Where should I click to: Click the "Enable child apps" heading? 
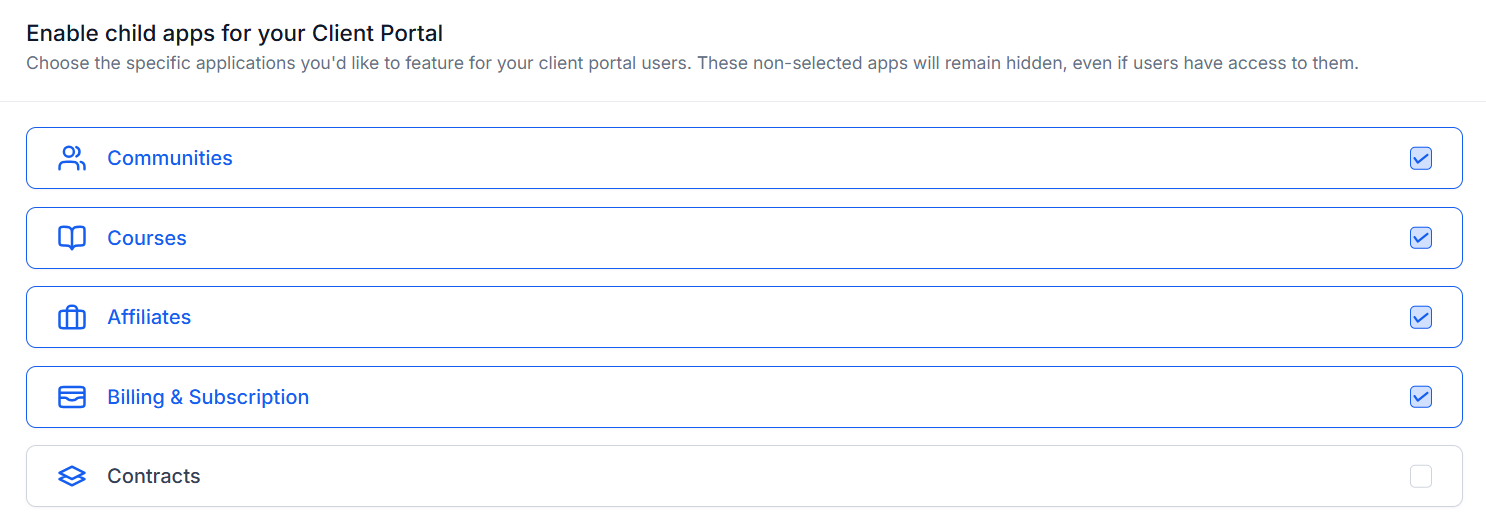[234, 33]
